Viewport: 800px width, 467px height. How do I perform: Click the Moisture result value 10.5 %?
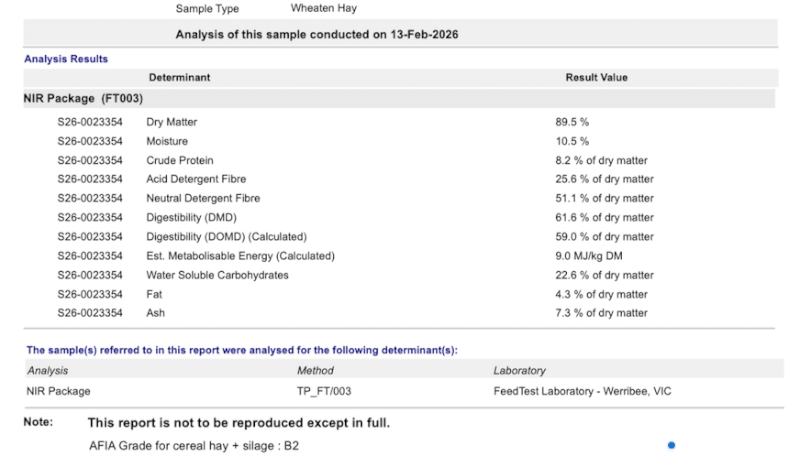click(572, 141)
